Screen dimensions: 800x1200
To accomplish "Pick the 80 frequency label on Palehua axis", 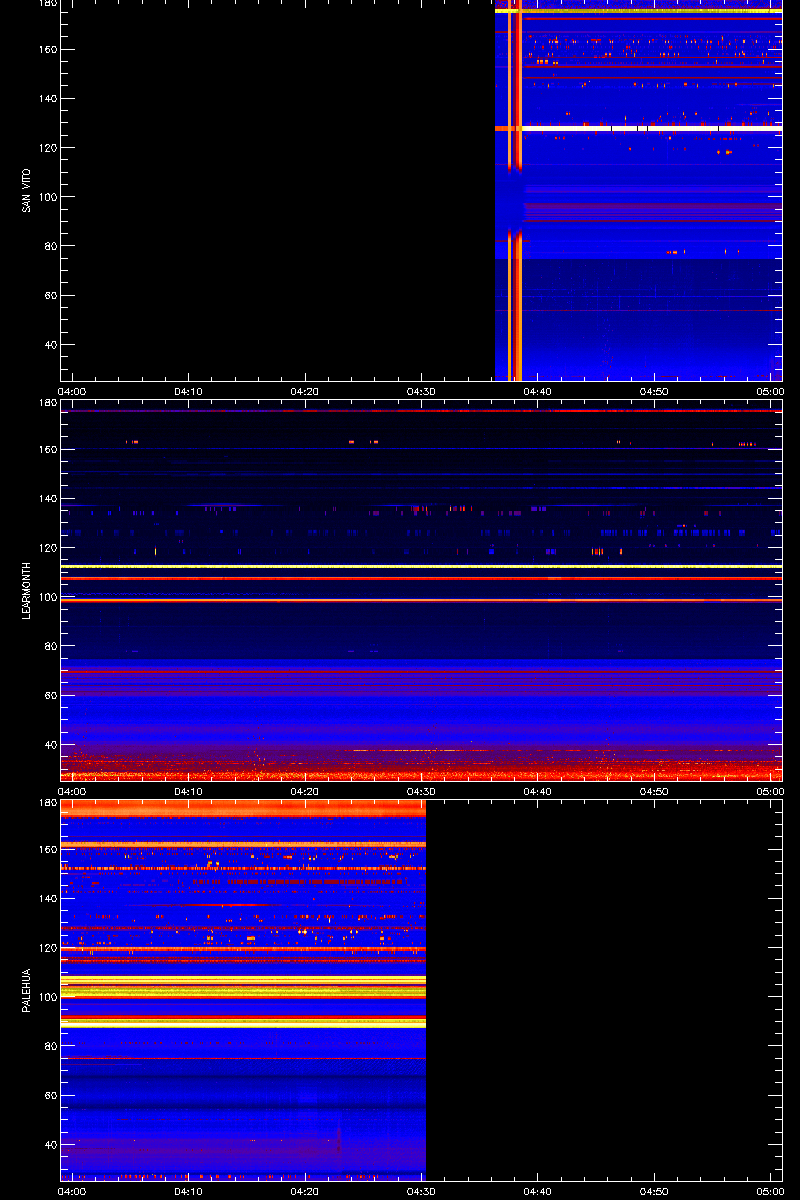I will [x=51, y=1046].
